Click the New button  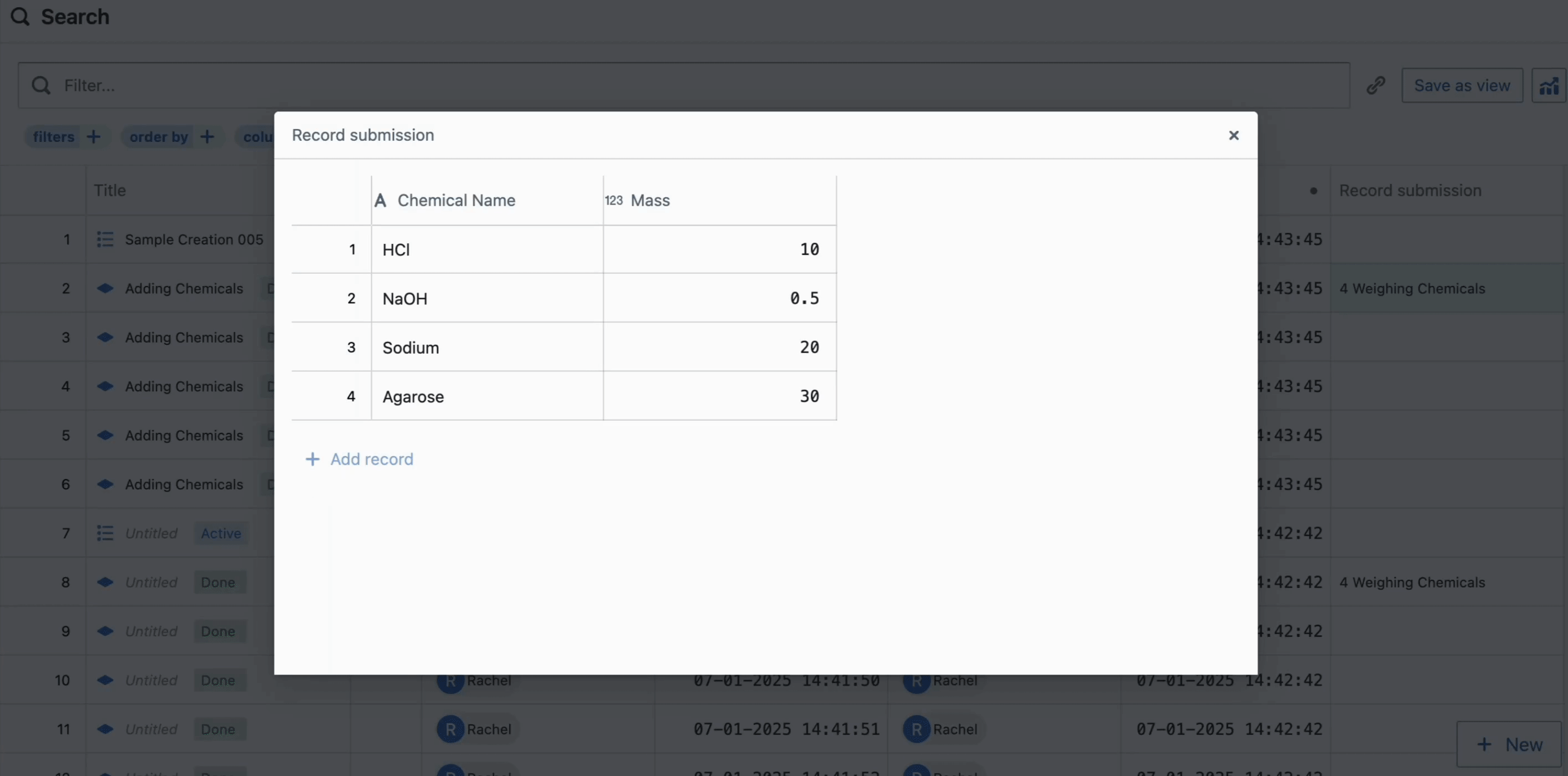click(x=1509, y=744)
